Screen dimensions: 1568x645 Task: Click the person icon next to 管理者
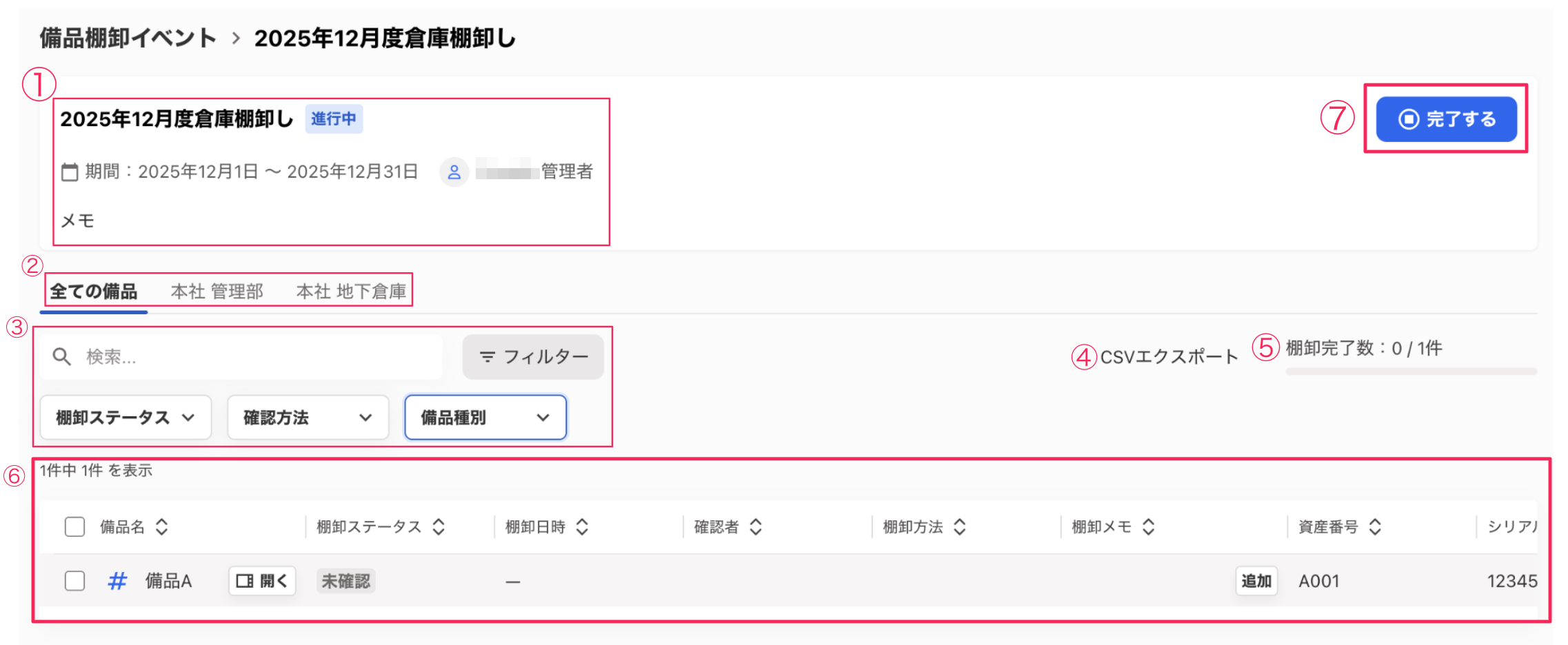pos(454,172)
